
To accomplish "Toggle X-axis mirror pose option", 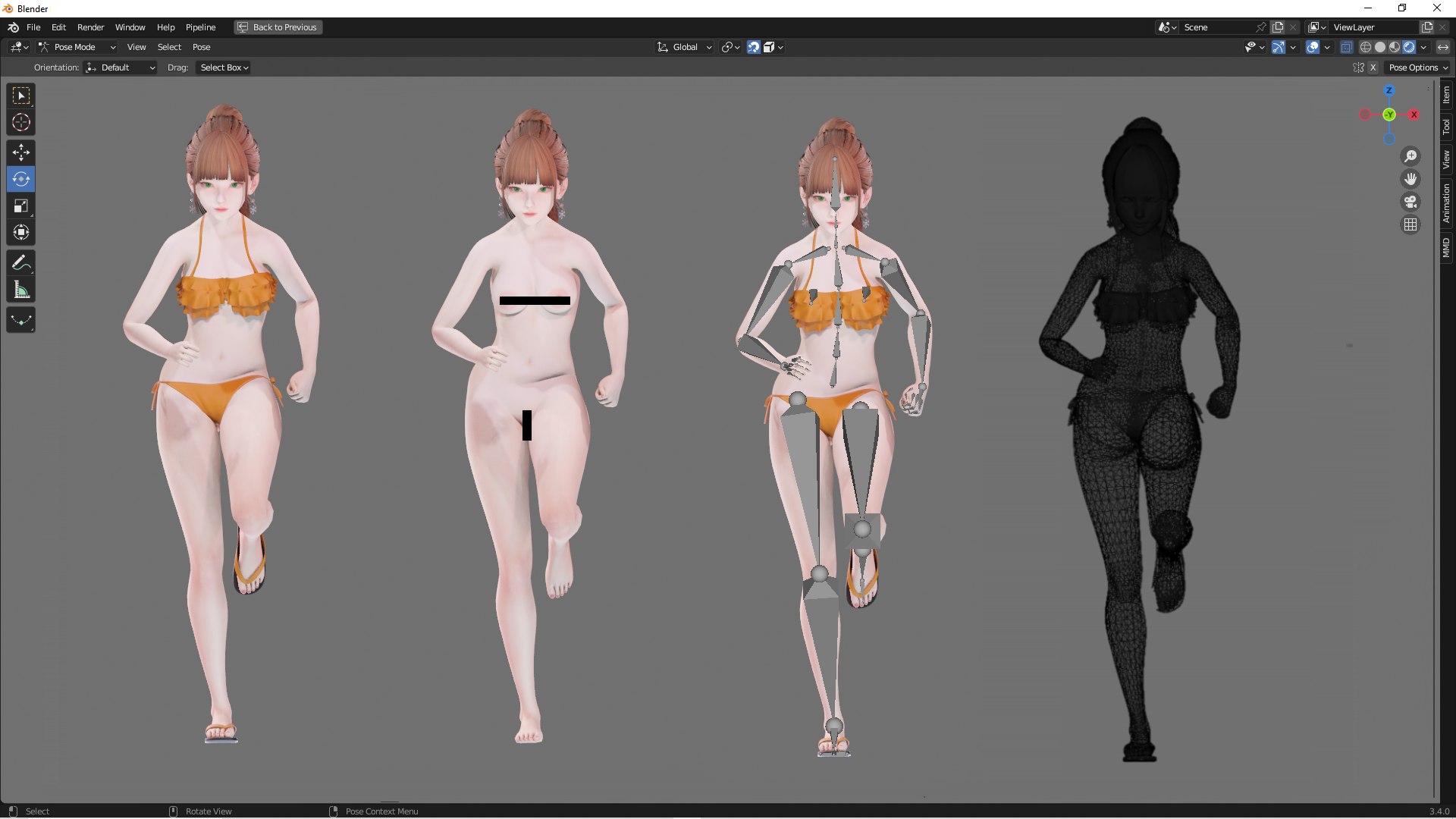I will (1373, 67).
